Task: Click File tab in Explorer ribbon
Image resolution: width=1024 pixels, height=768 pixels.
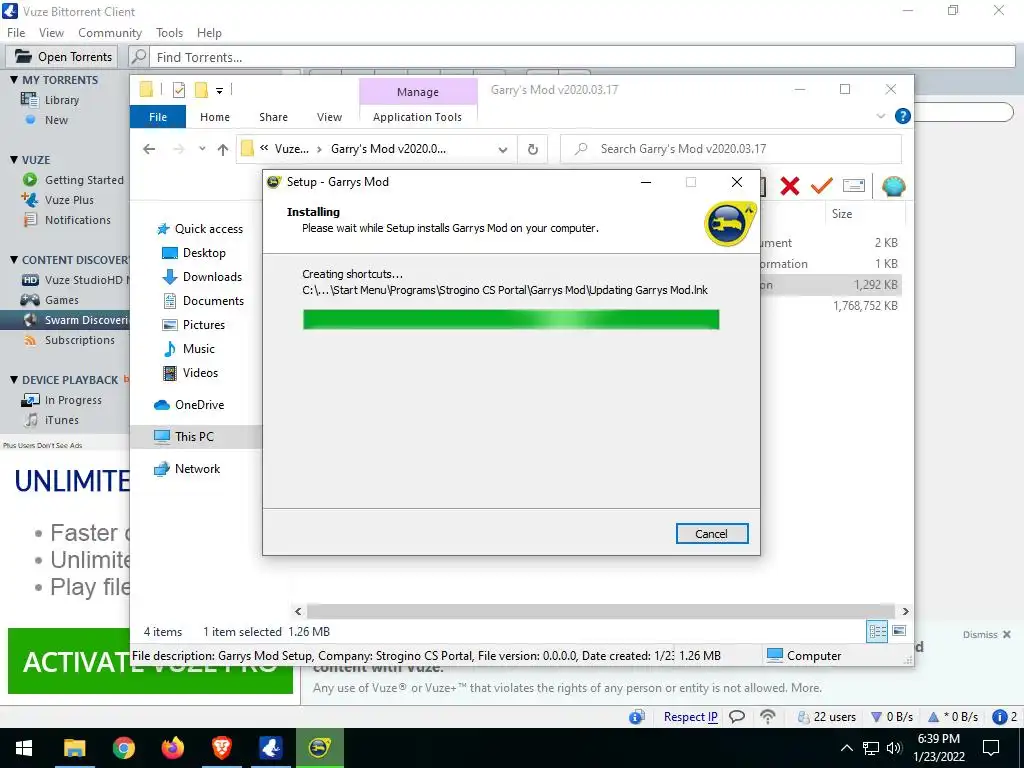Action: 158,117
